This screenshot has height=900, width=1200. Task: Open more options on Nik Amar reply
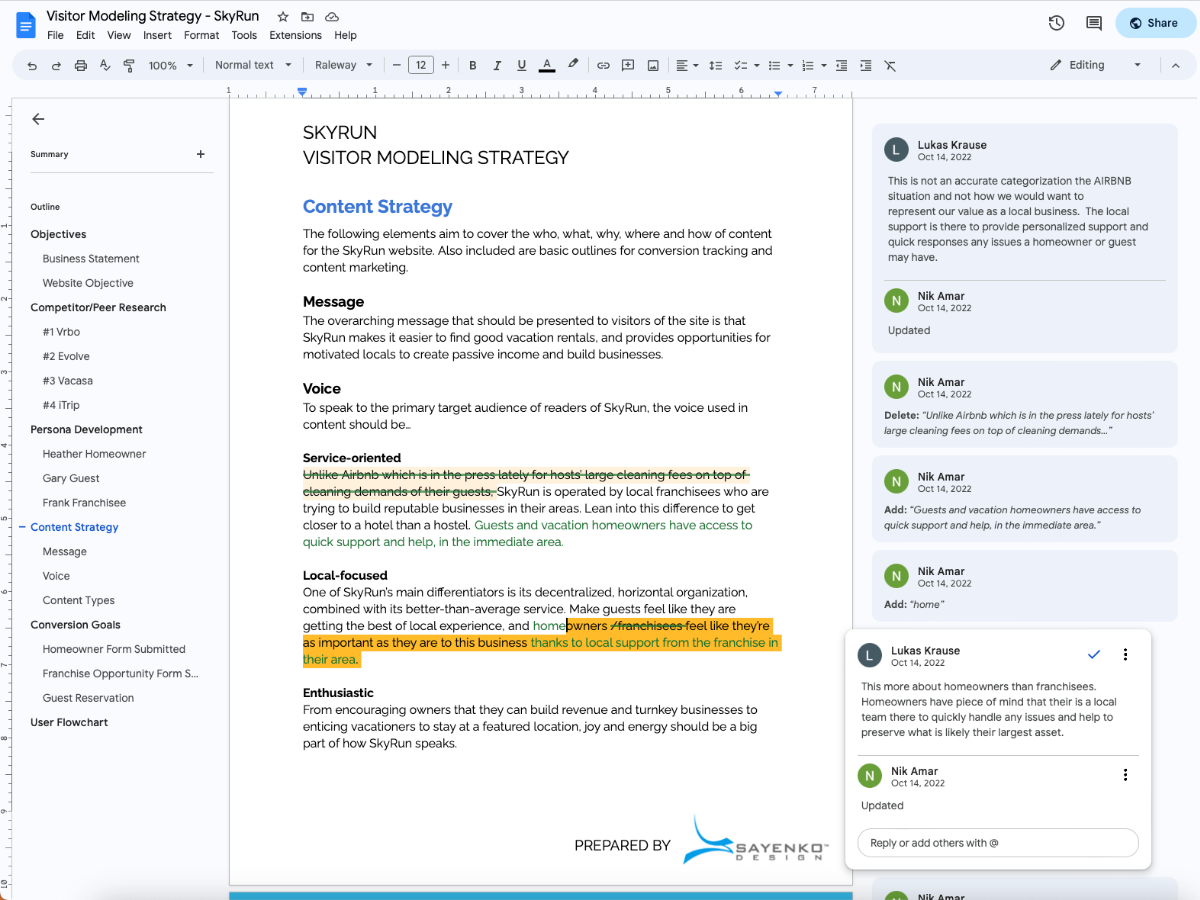(x=1125, y=775)
